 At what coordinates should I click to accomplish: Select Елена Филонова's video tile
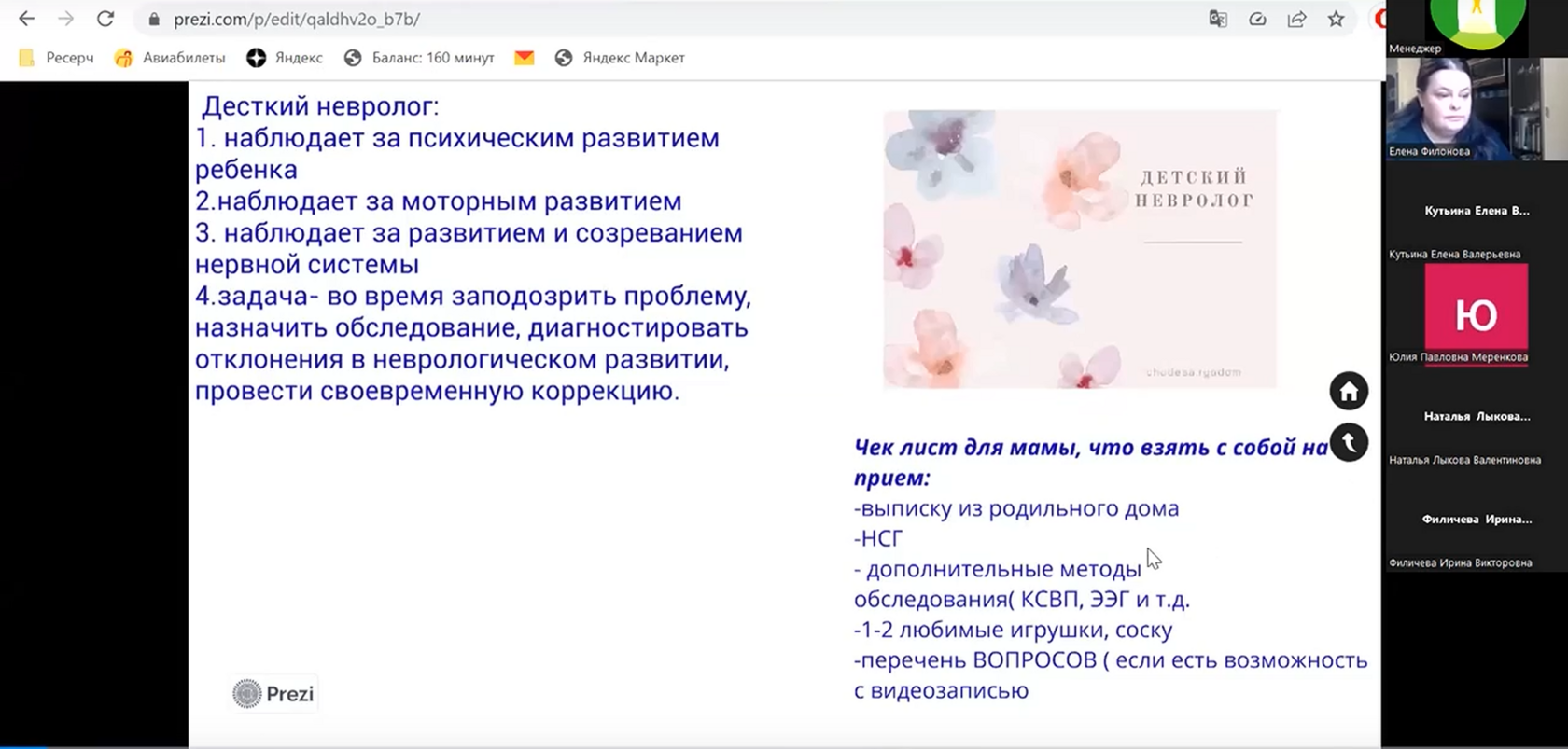tap(1477, 108)
